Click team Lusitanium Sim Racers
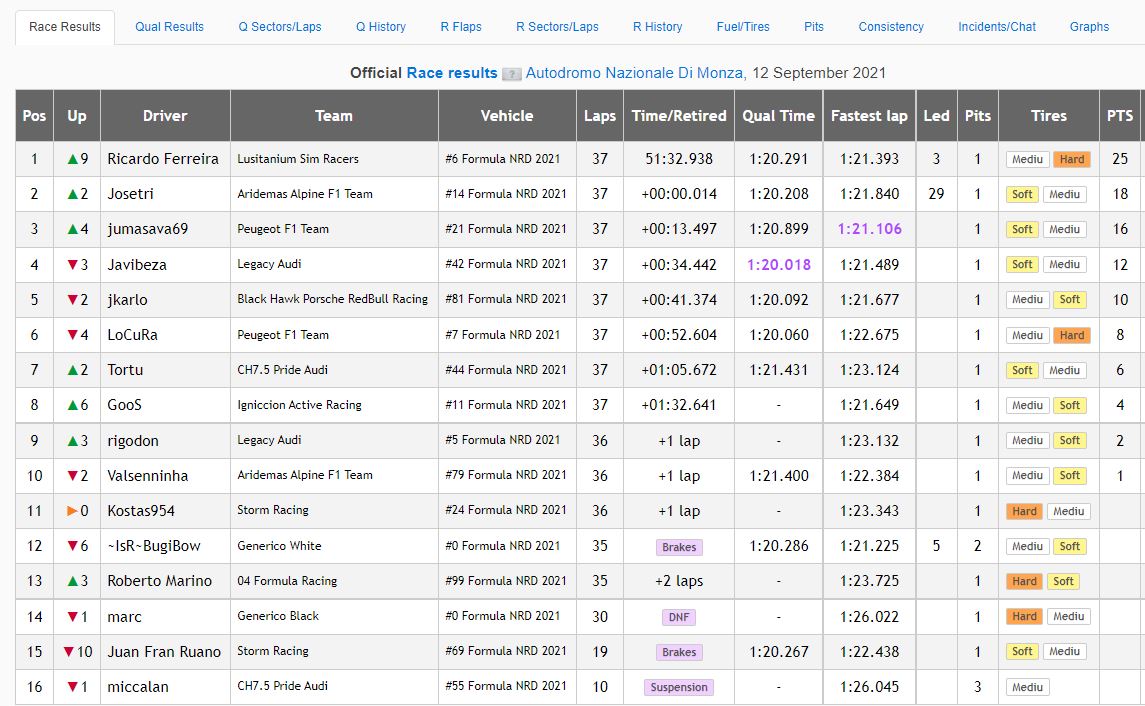Screen dimensions: 1145x706 click(298, 159)
